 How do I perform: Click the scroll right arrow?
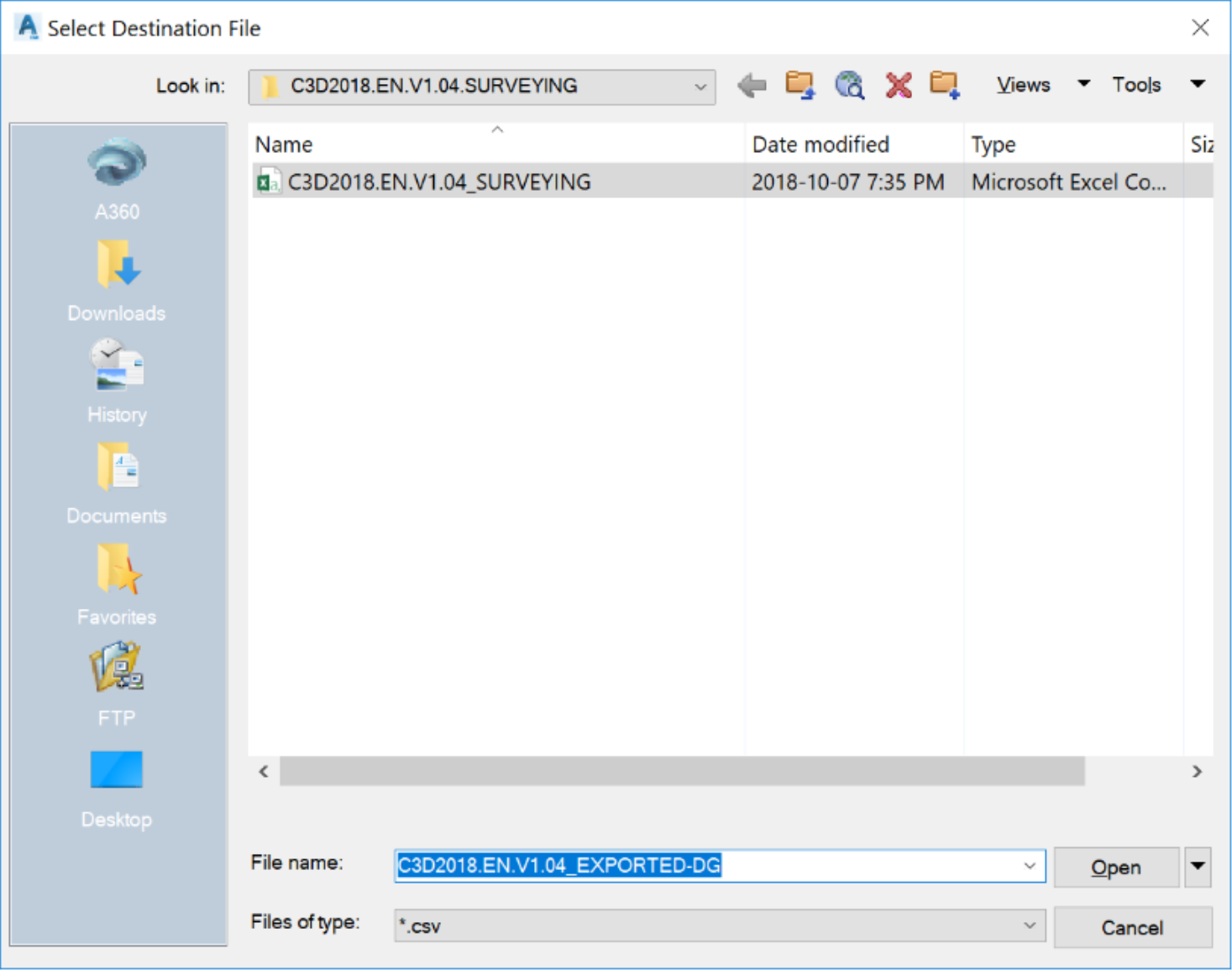[x=1197, y=771]
